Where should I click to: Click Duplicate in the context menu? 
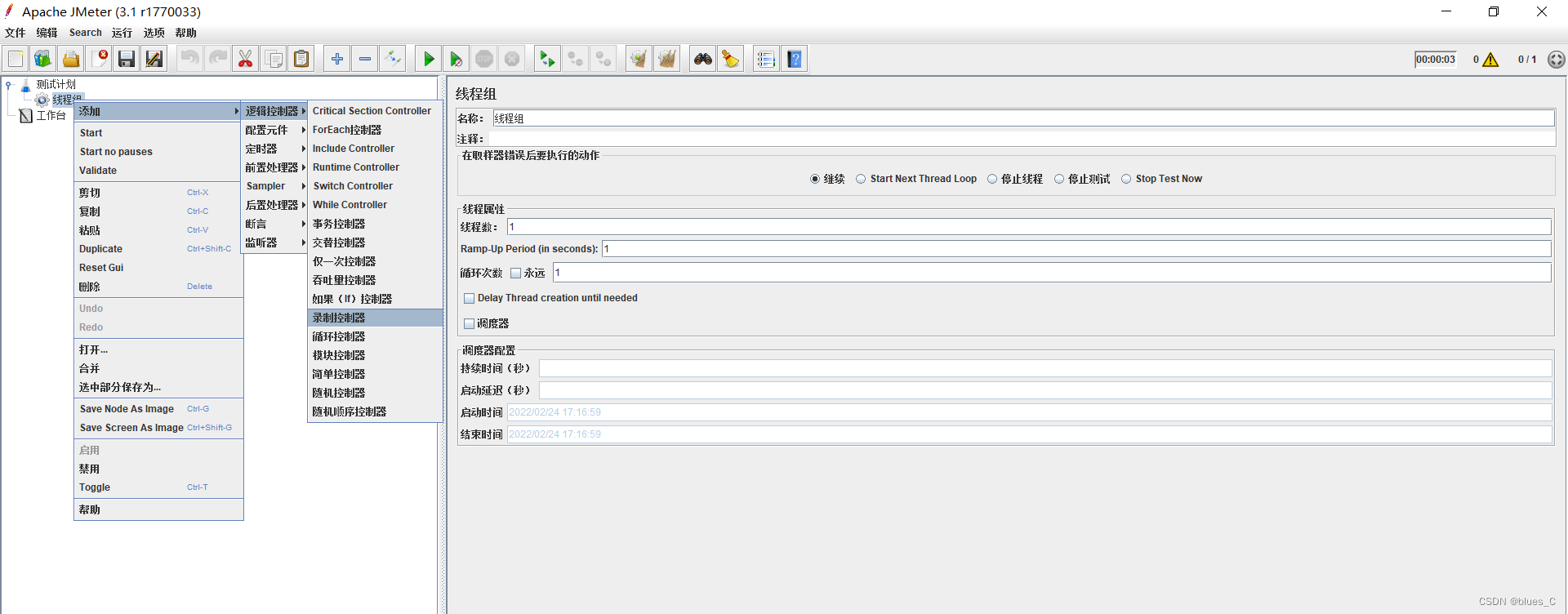(x=158, y=249)
